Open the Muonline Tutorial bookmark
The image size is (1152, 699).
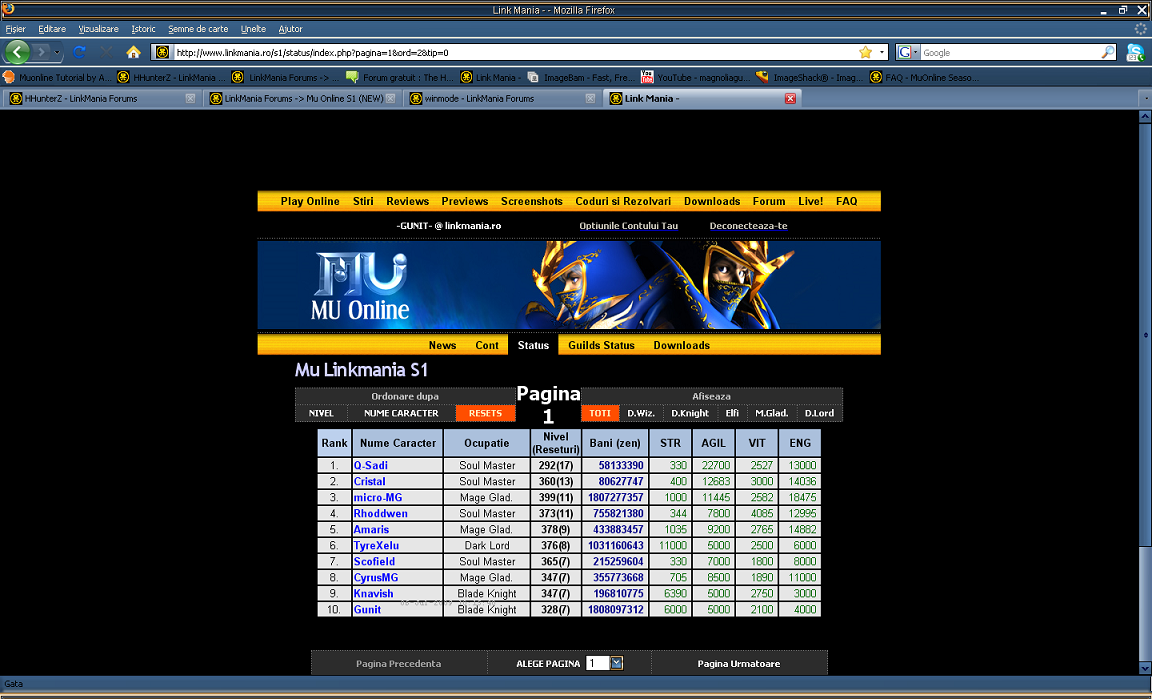(59, 77)
